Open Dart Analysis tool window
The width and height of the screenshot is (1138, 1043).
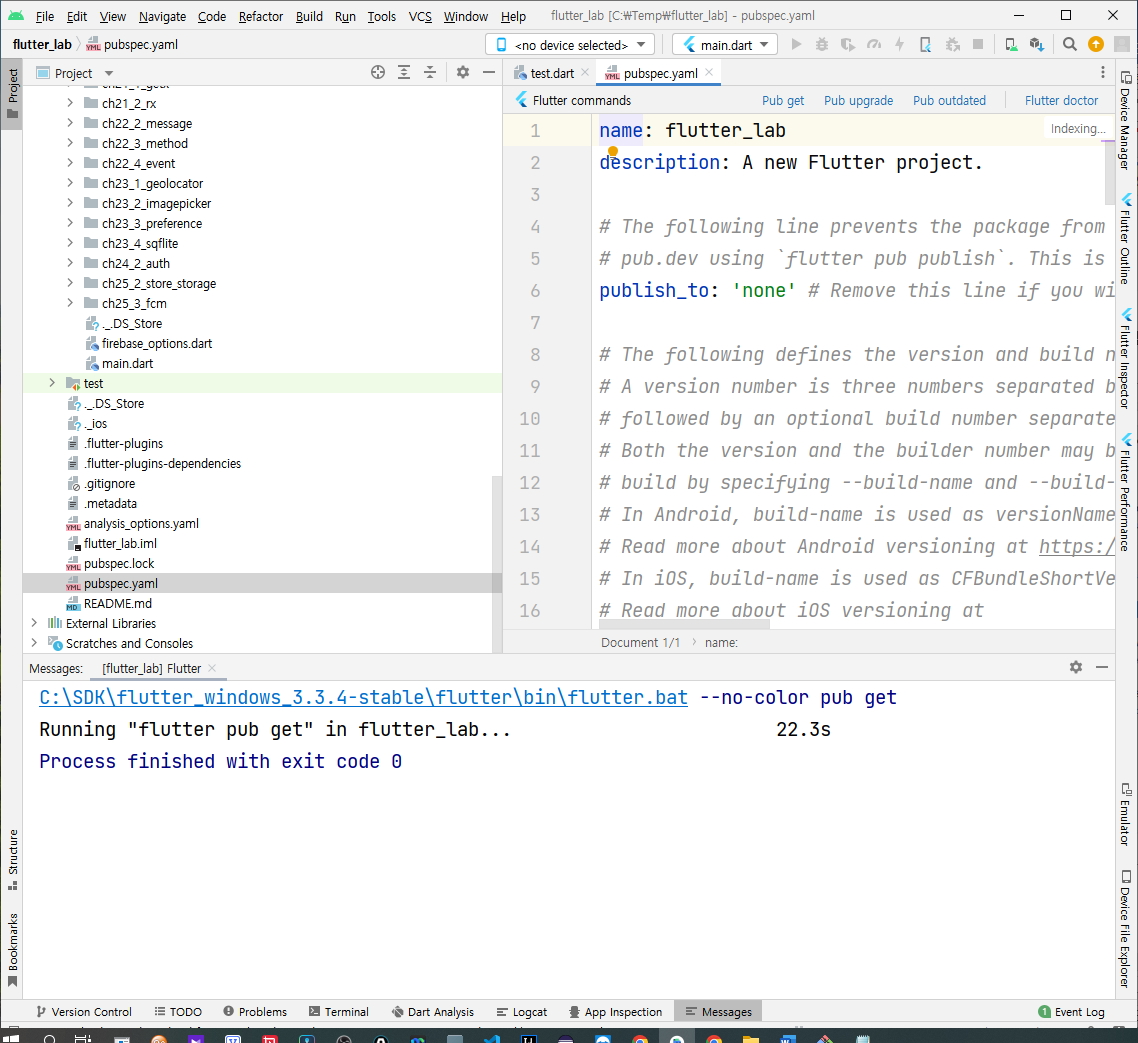pos(432,1011)
